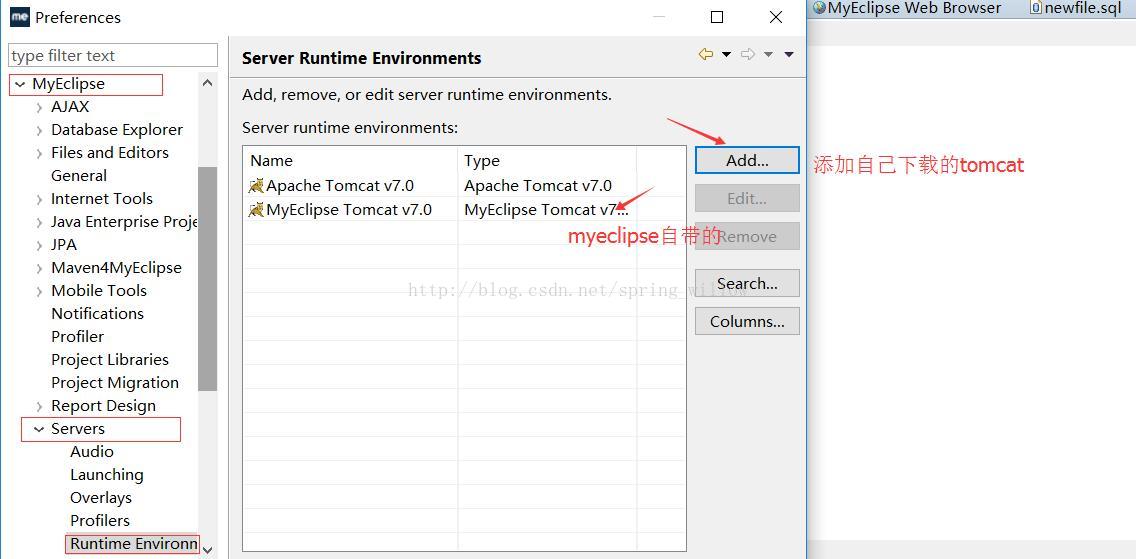Viewport: 1136px width, 559px height.
Task: Select the MyEclipse root tree item
Action: click(68, 84)
